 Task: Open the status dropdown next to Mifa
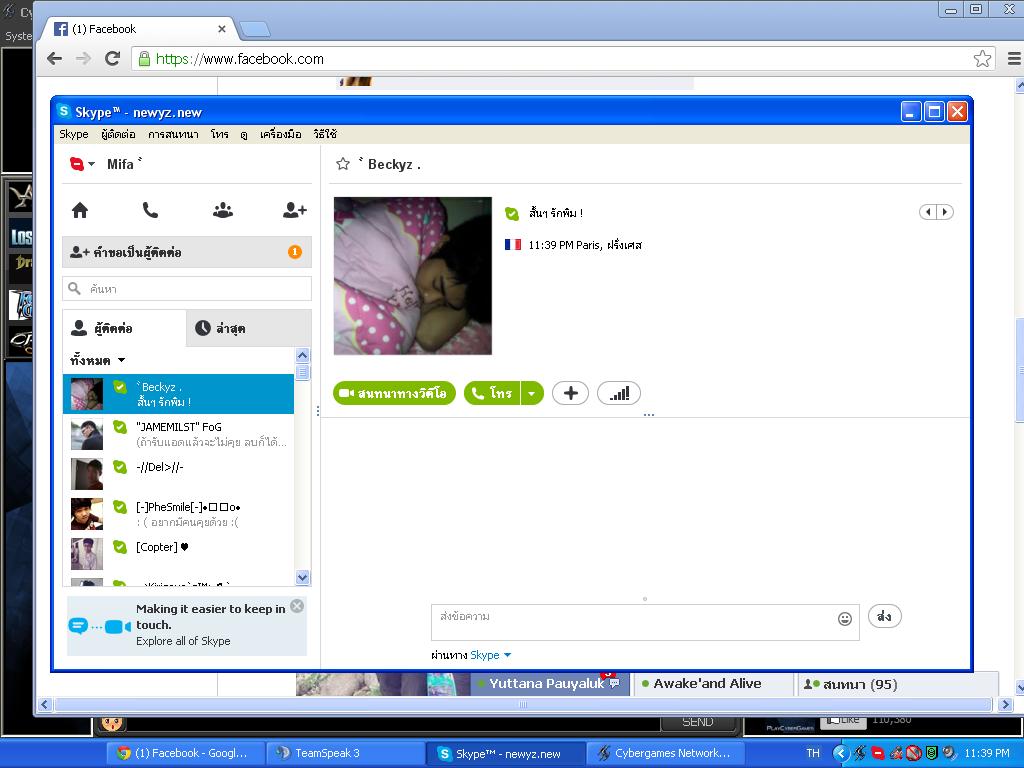pos(92,164)
